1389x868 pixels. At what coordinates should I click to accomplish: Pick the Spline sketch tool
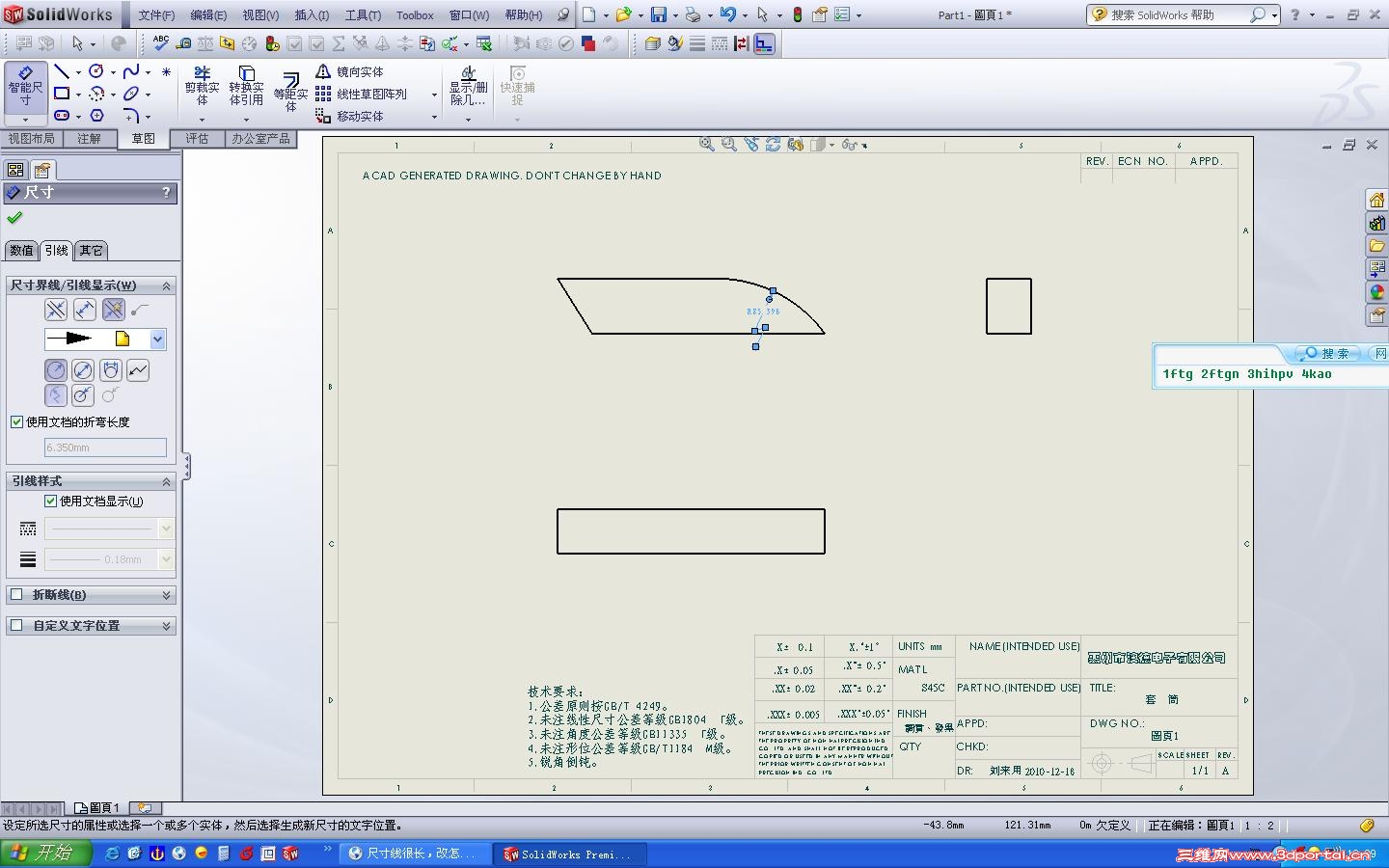tap(131, 71)
